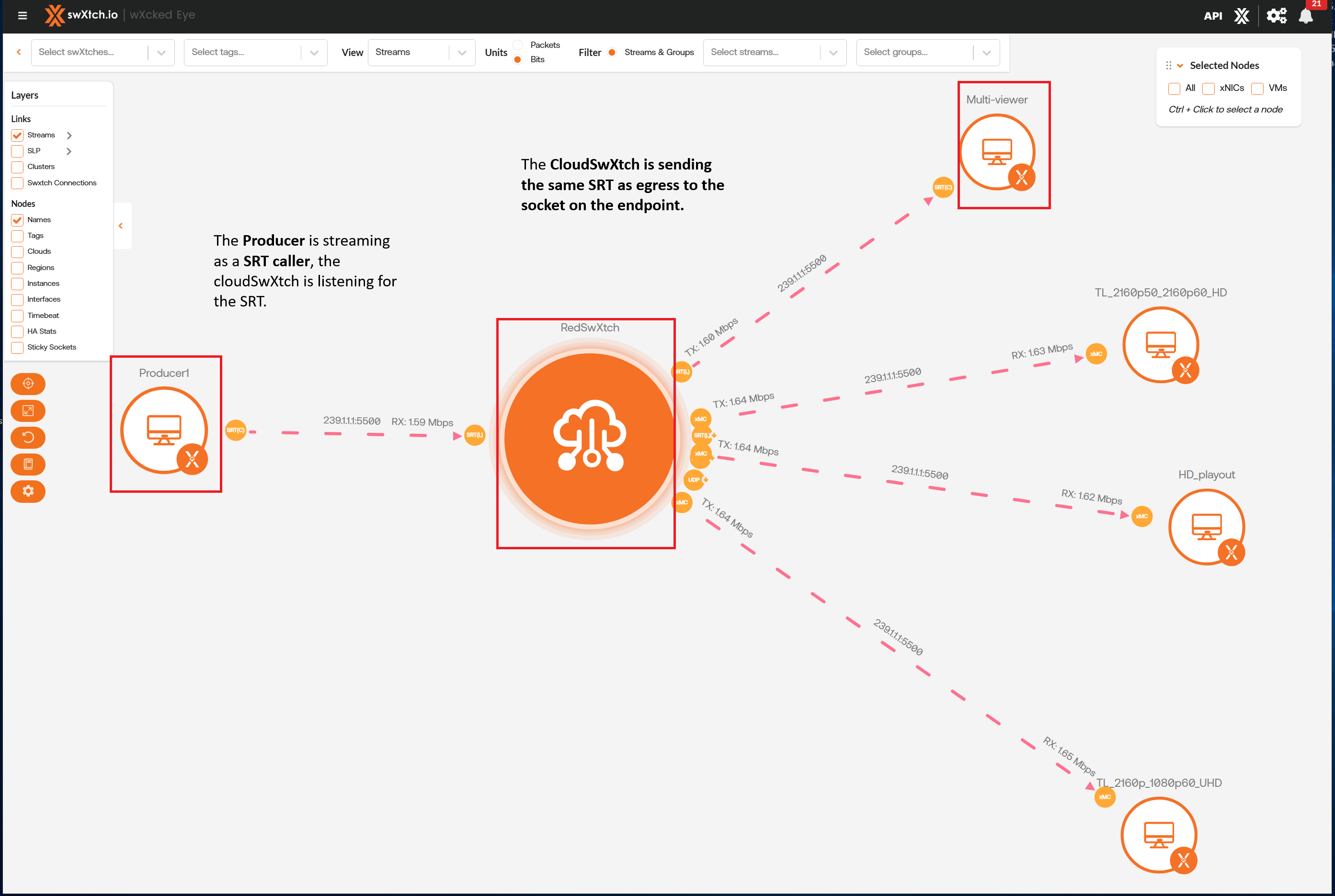Enable the Clusters links layer

(x=17, y=167)
